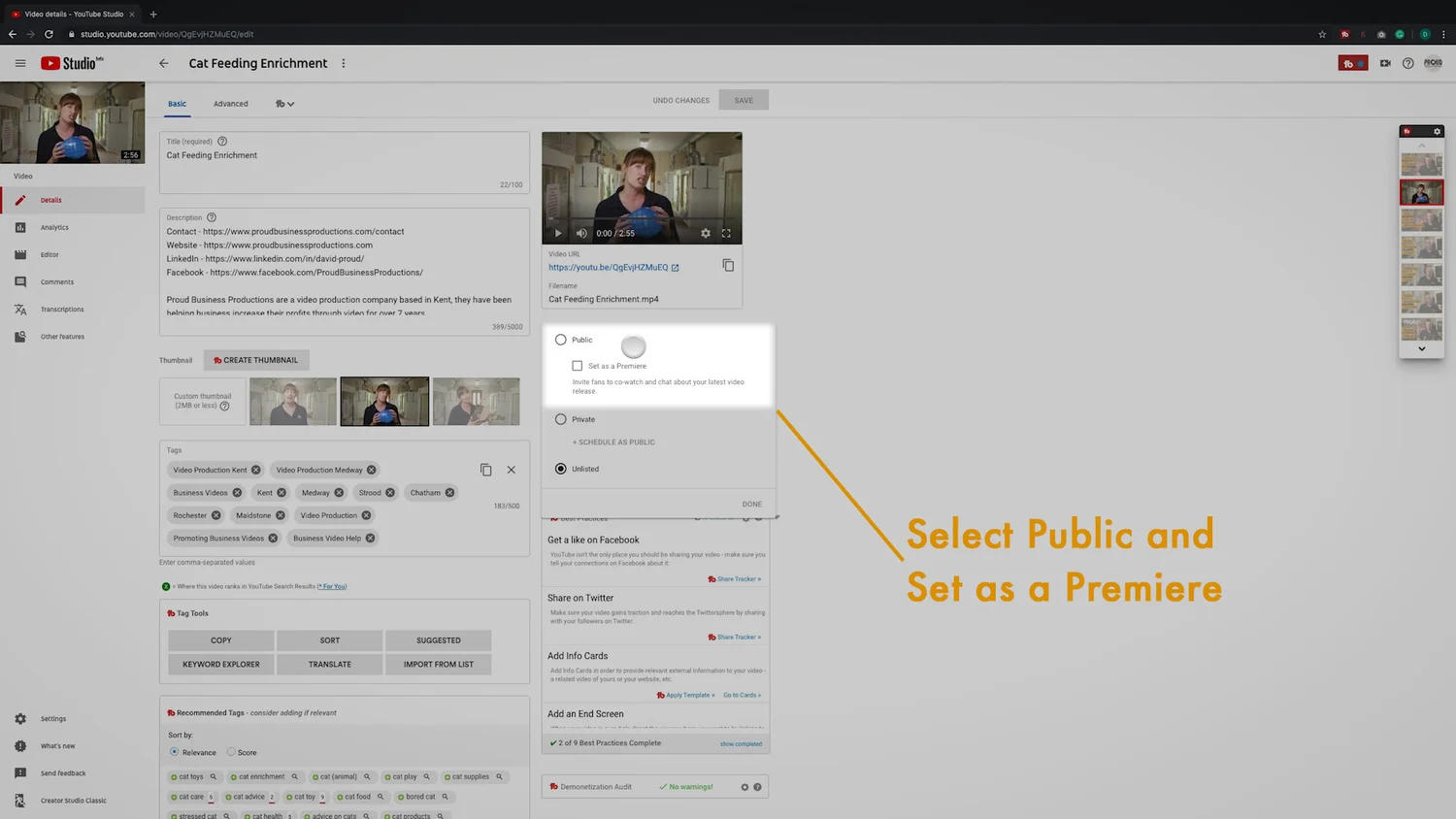The image size is (1456, 819).
Task: Click the SAVE button
Action: point(744,100)
